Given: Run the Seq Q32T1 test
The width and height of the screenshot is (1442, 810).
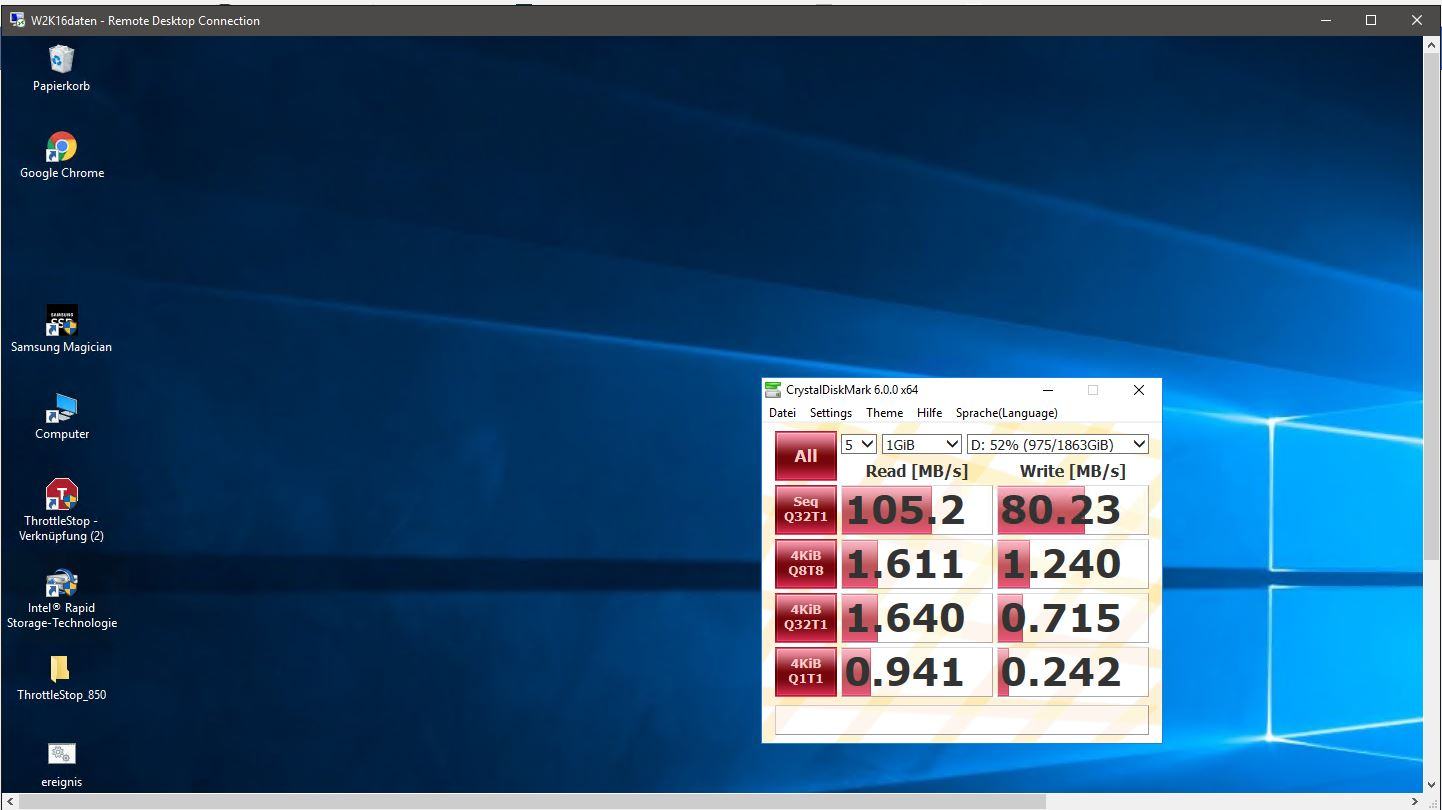Looking at the screenshot, I should pyautogui.click(x=806, y=510).
